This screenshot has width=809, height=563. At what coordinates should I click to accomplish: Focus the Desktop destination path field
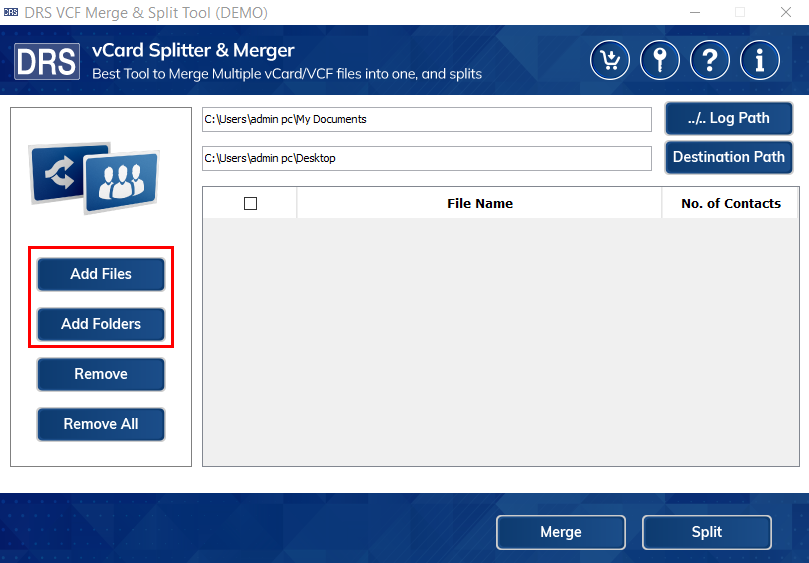427,158
